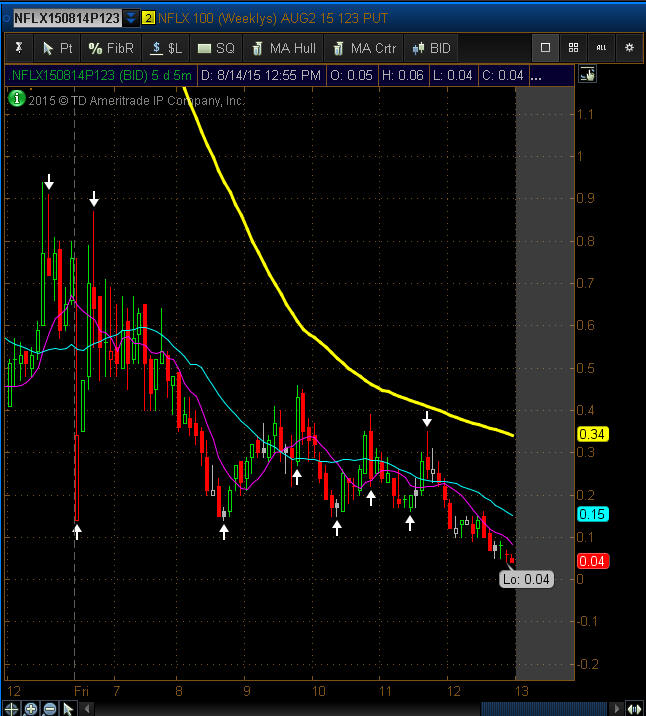Select the FibR Fibonacci retracement tool
Viewport: 646px width, 716px height.
click(x=111, y=47)
